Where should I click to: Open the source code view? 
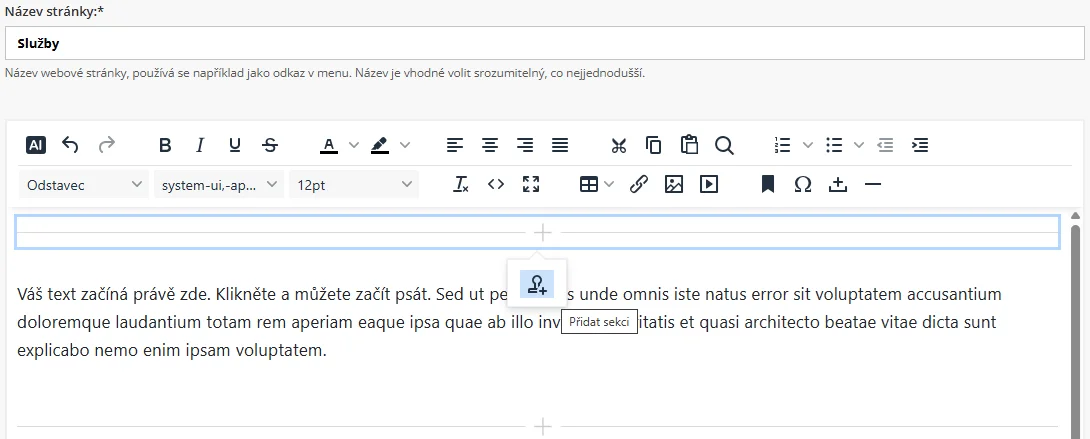(x=496, y=184)
